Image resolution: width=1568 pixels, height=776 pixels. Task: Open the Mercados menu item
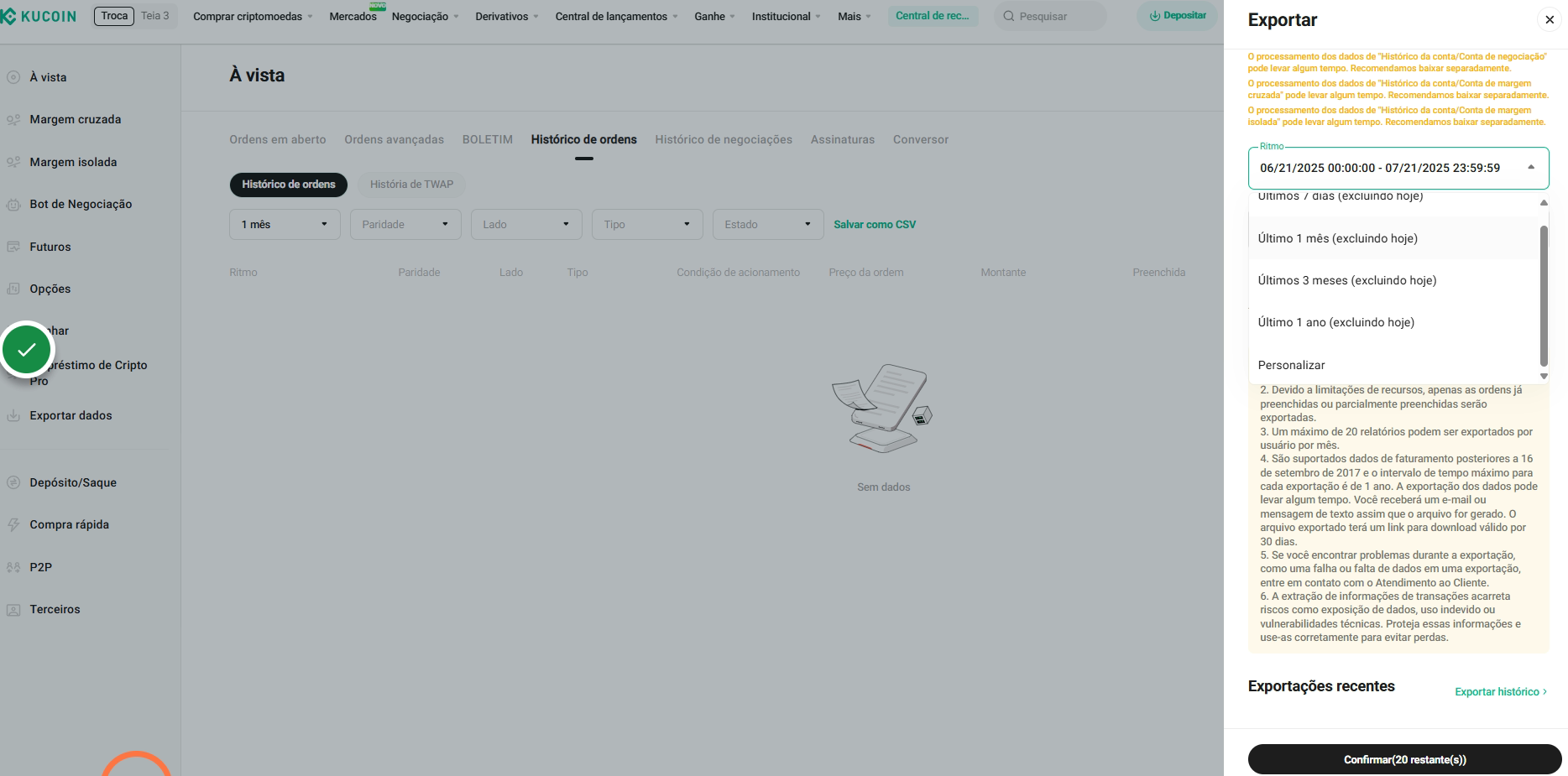[x=353, y=16]
